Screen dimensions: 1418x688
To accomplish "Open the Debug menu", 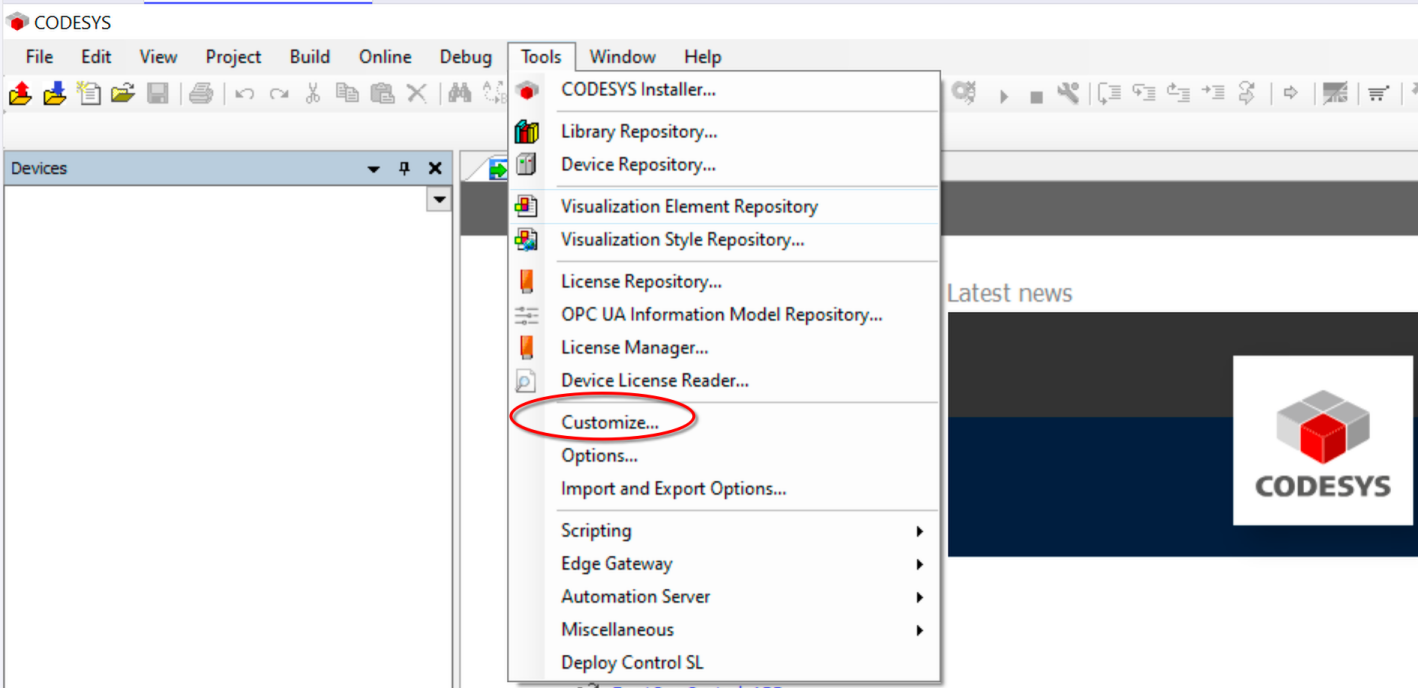I will point(466,57).
